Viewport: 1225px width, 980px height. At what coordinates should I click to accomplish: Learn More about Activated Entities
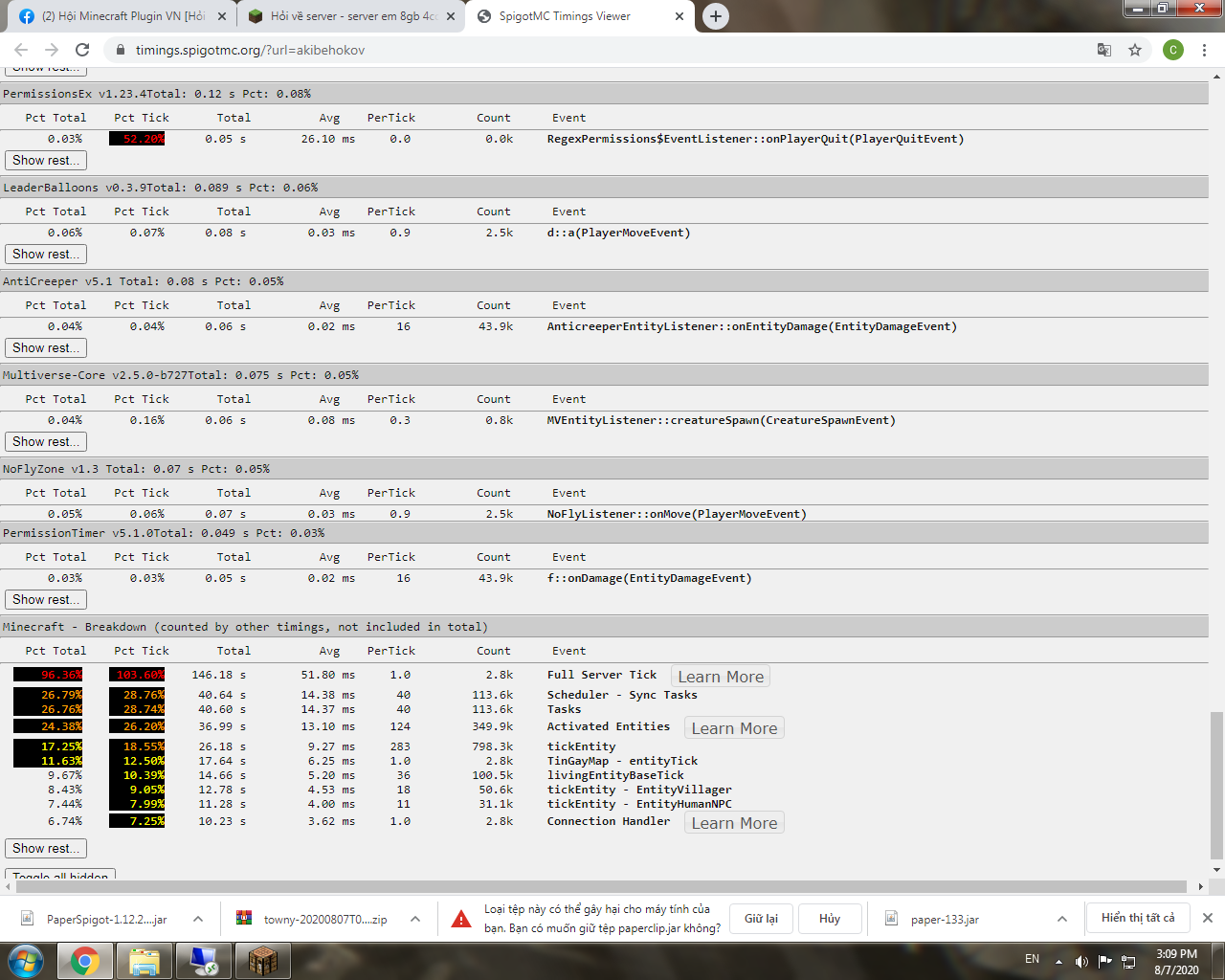coord(734,728)
